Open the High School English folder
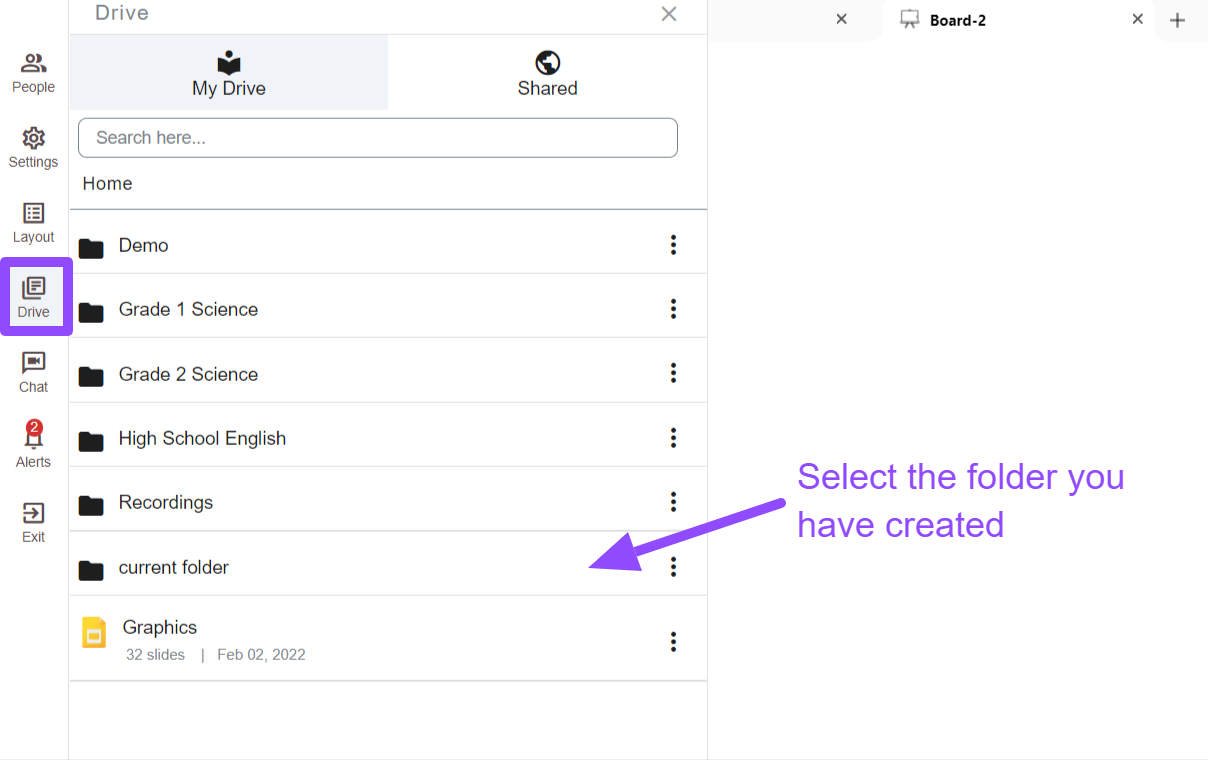 pos(388,438)
